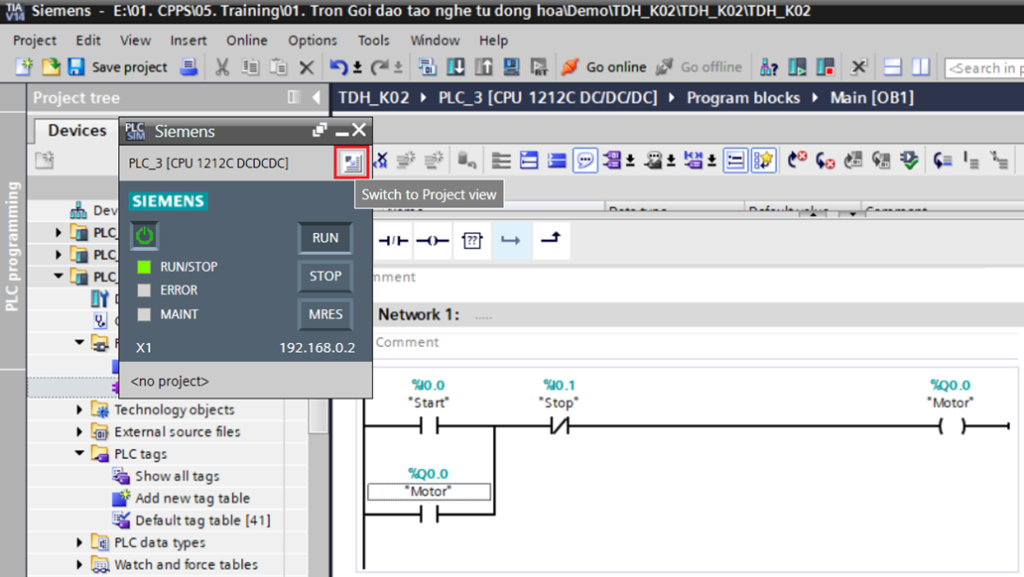Open the Options menu
Viewport: 1024px width, 577px height.
click(x=312, y=40)
